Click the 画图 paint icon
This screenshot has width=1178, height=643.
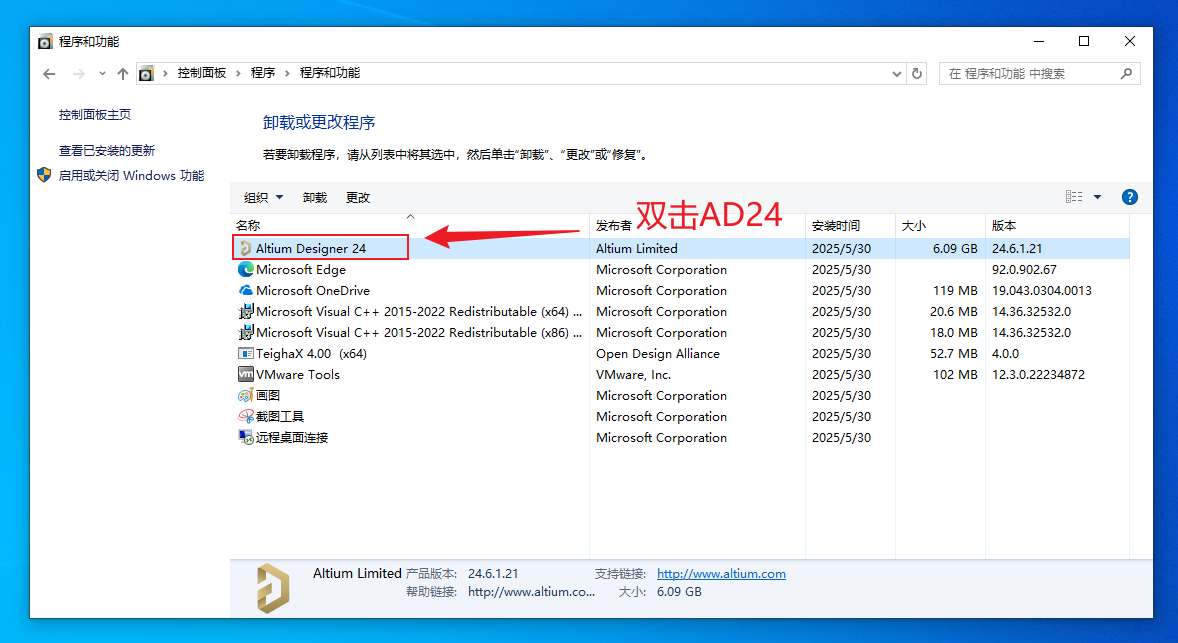point(246,395)
